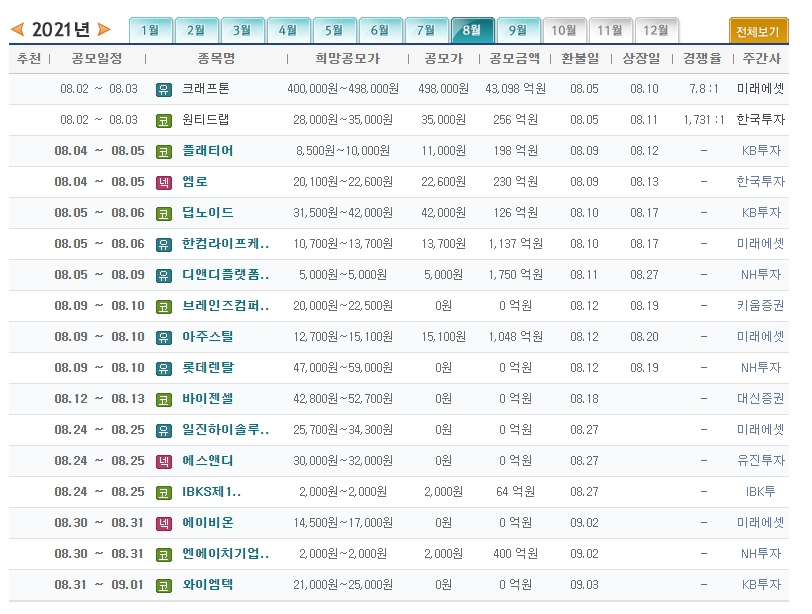Screen dimensions: 812x614
Task: Open the 3월 month tab
Action: click(x=242, y=30)
